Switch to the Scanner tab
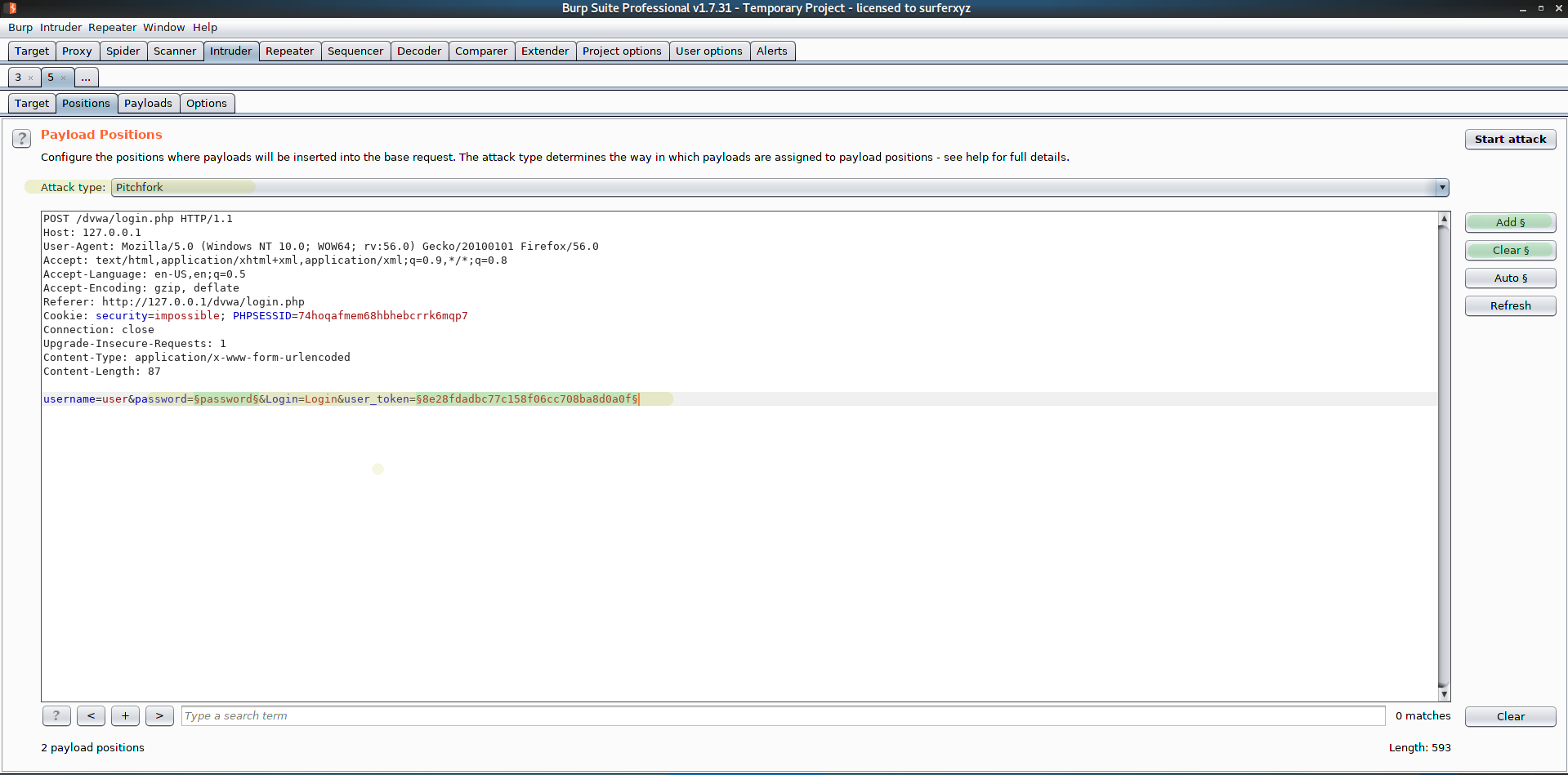Screen dimensions: 1568x775 point(175,51)
